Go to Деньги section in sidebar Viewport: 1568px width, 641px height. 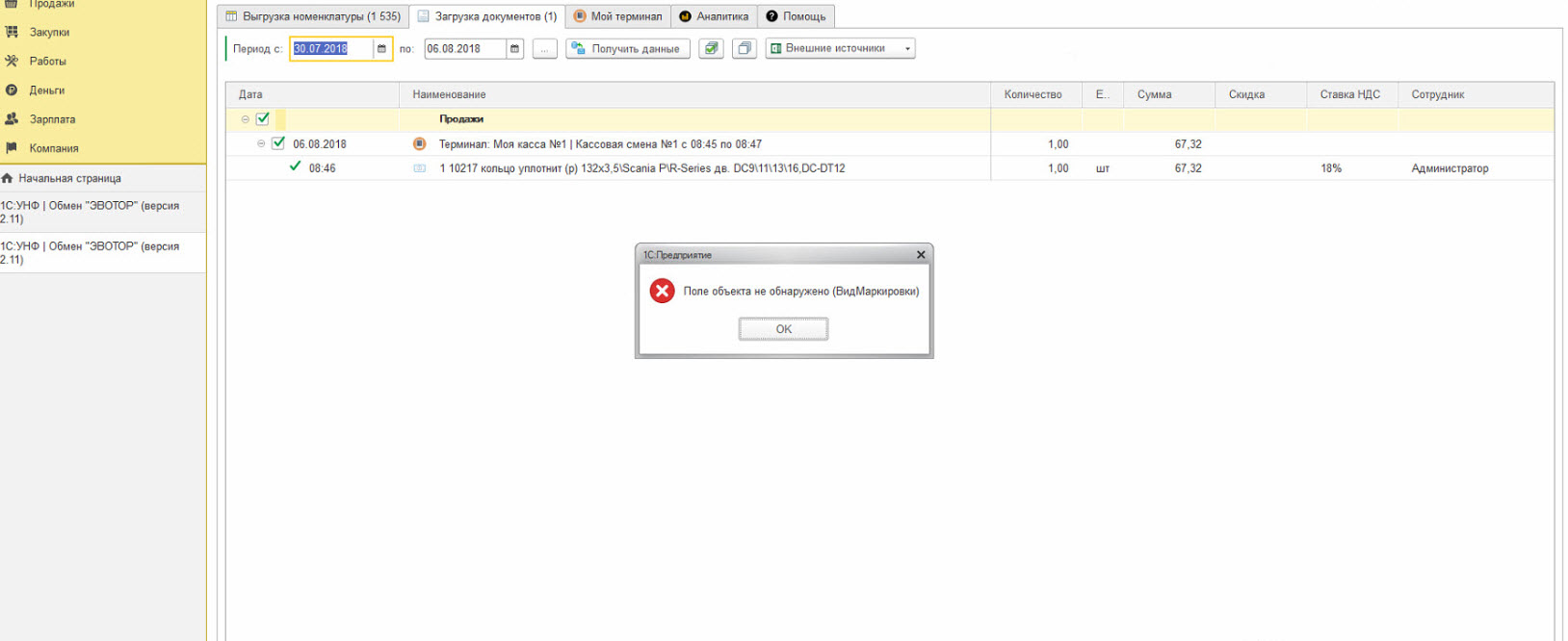click(x=46, y=90)
